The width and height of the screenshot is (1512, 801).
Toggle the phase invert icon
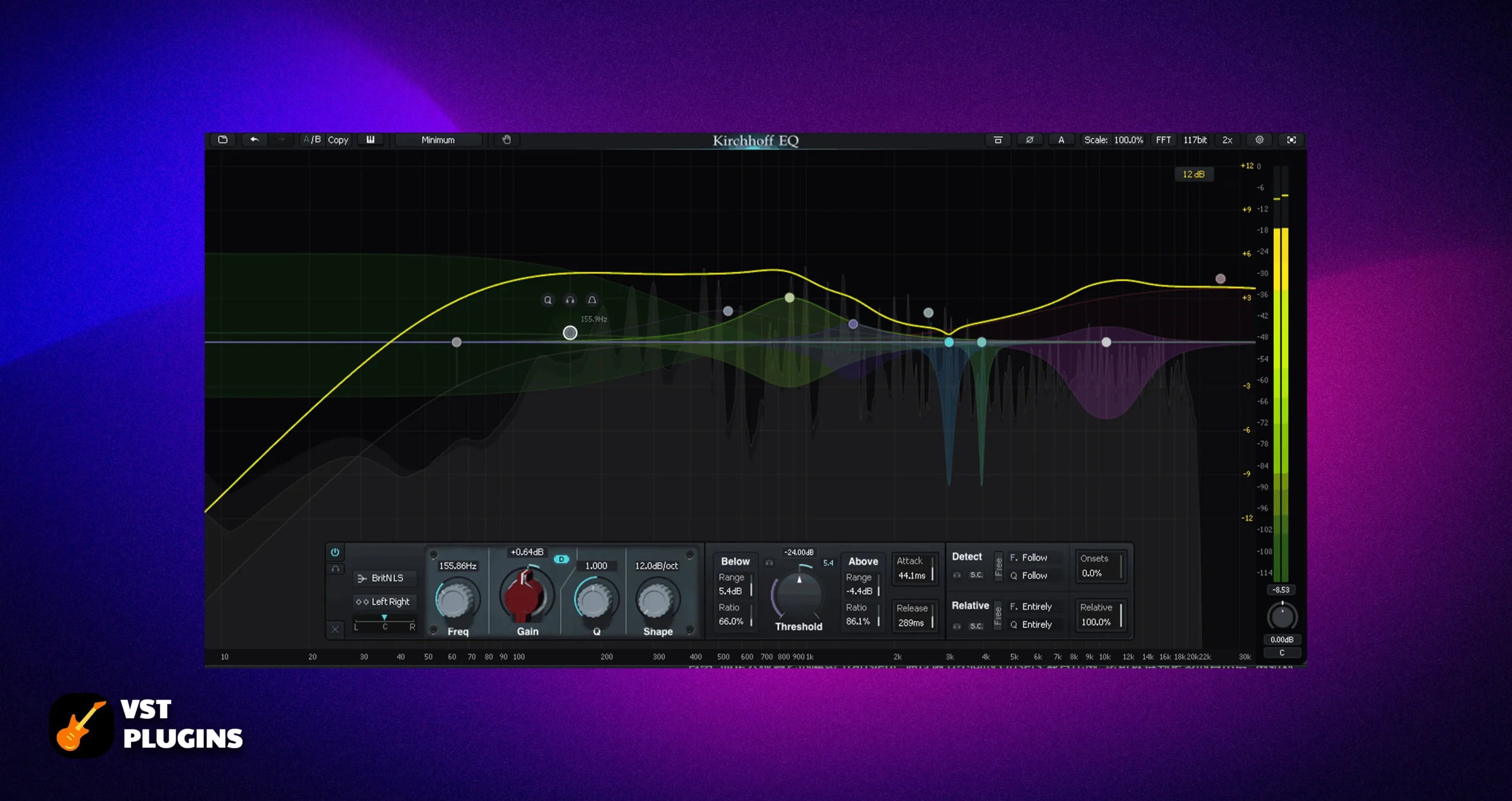(1029, 140)
